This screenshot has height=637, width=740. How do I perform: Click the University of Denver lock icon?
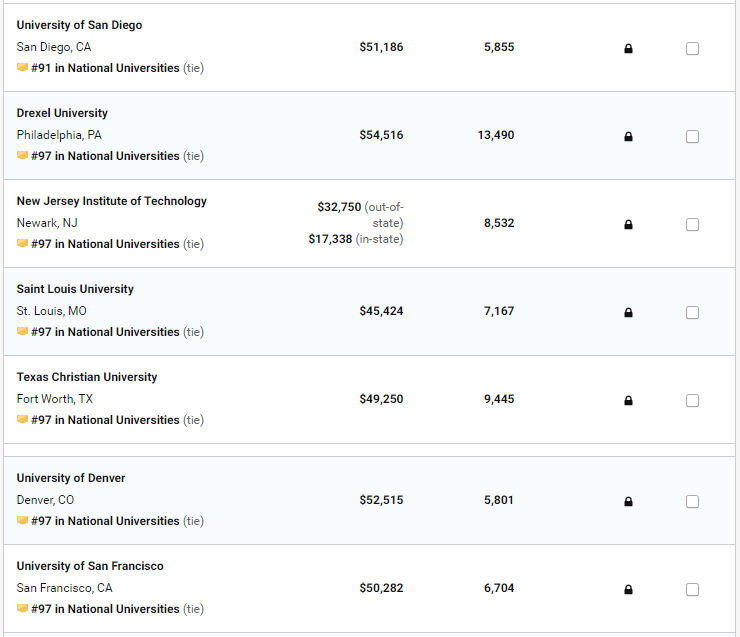(628, 502)
